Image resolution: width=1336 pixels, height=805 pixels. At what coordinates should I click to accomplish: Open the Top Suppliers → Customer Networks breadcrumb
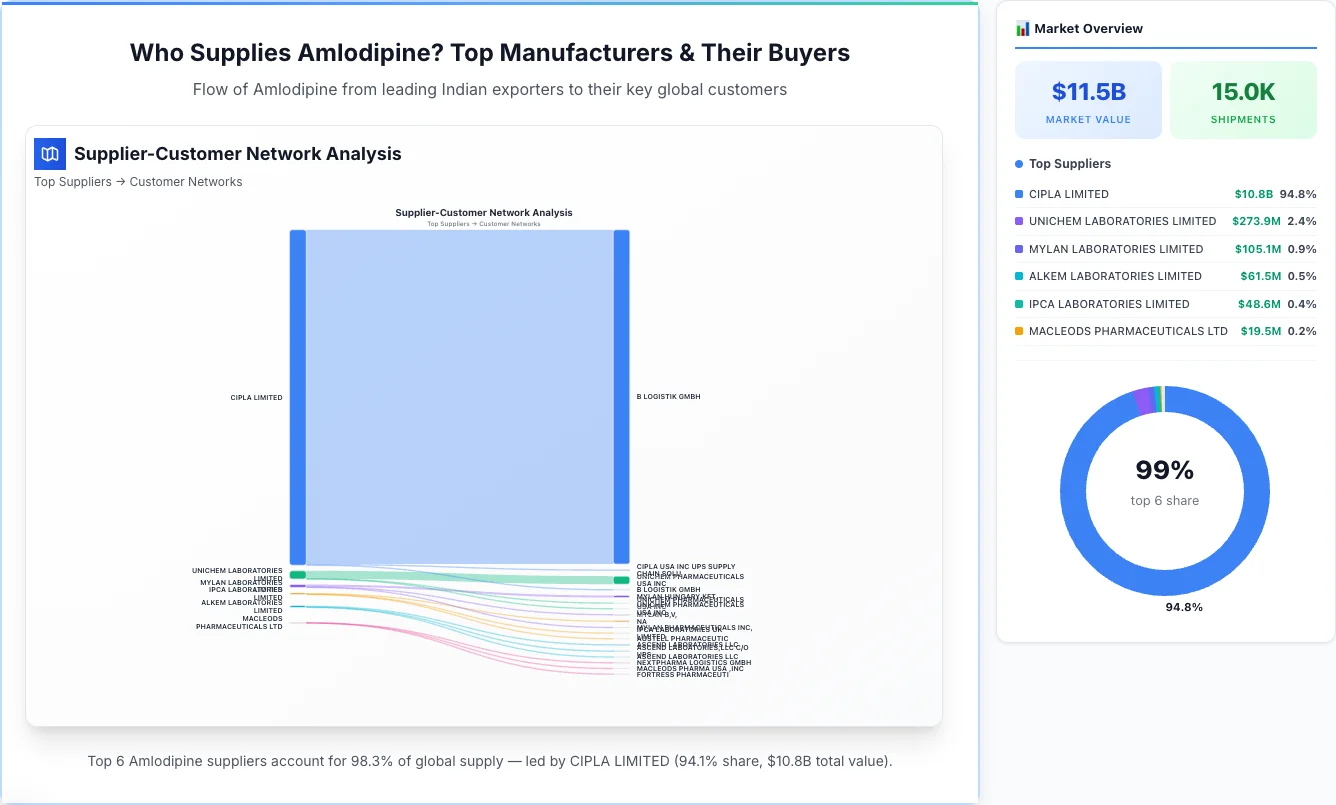tap(138, 181)
